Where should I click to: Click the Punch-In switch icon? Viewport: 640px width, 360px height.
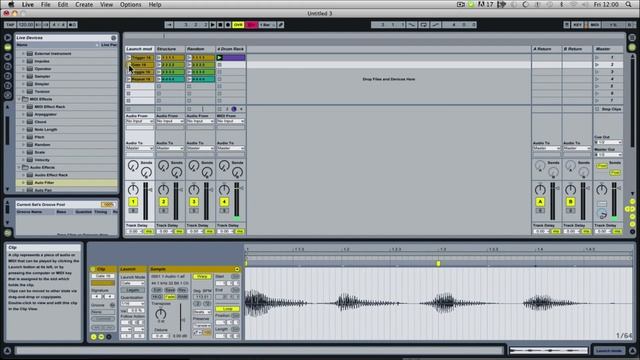[412, 25]
